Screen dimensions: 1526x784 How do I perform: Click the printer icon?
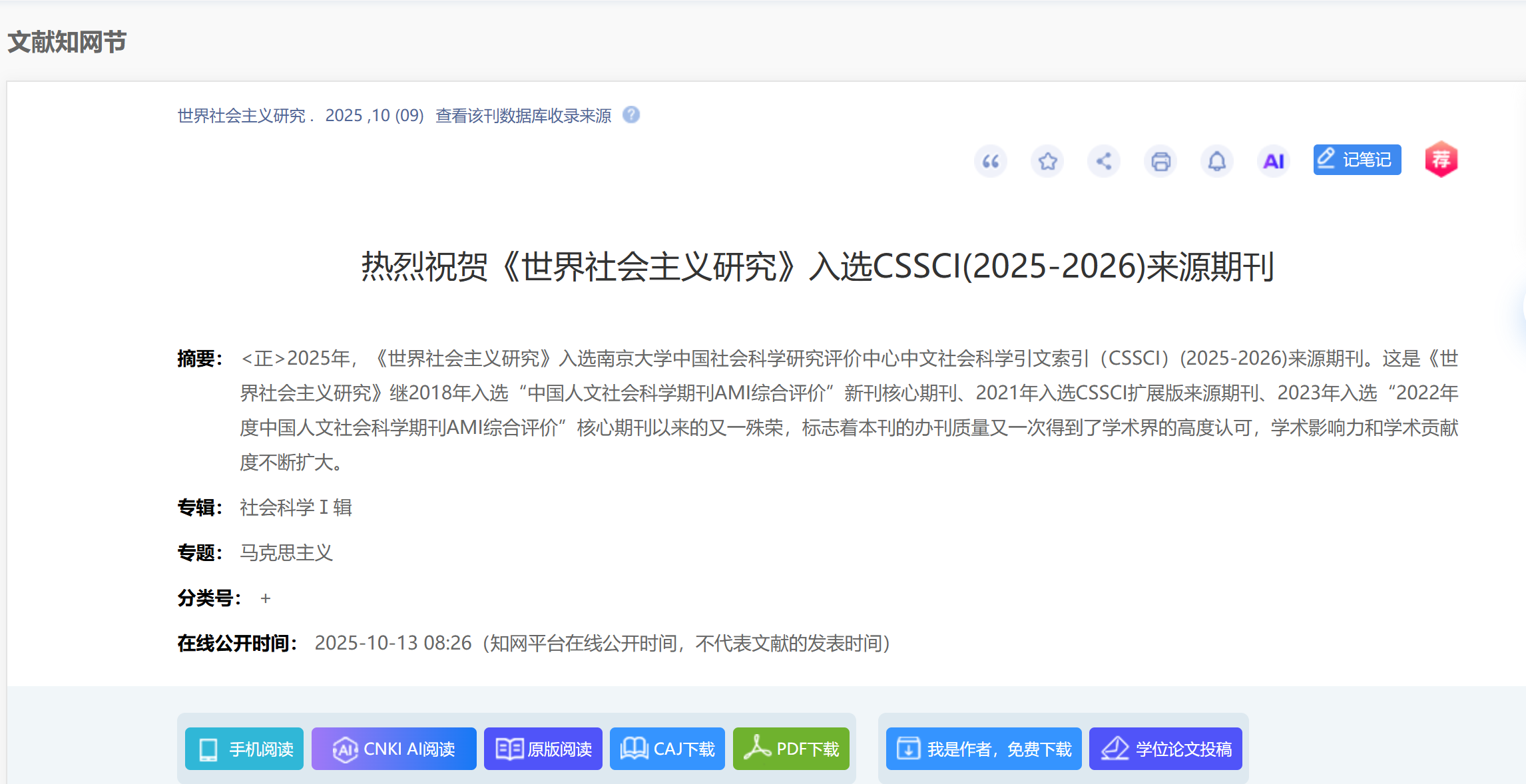(x=1160, y=161)
